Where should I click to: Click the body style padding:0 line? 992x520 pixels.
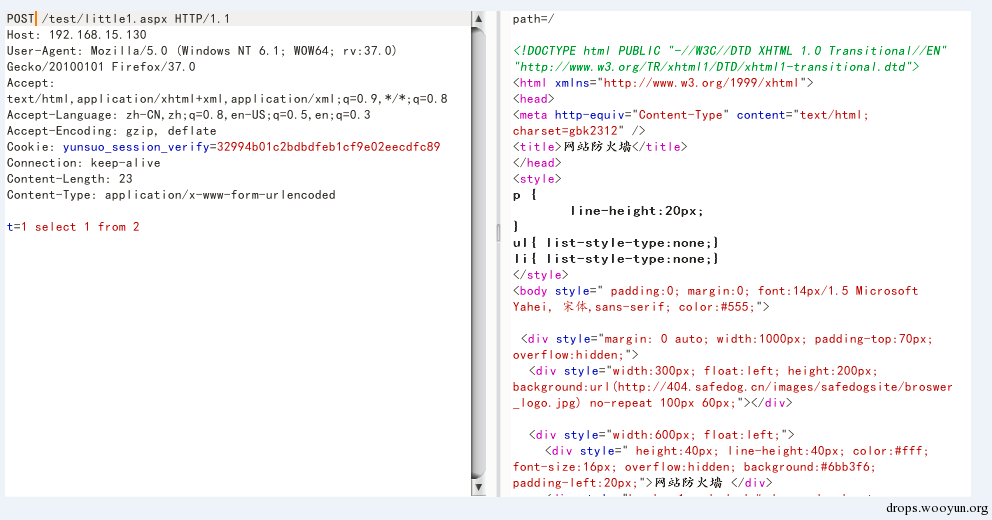point(716,291)
